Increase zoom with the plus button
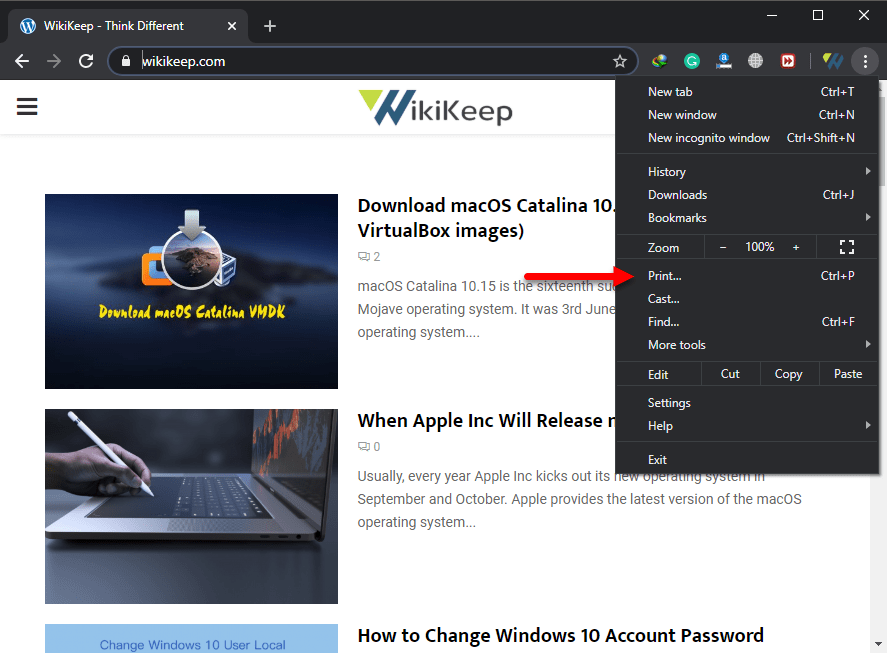The image size is (887, 653). pyautogui.click(x=796, y=247)
